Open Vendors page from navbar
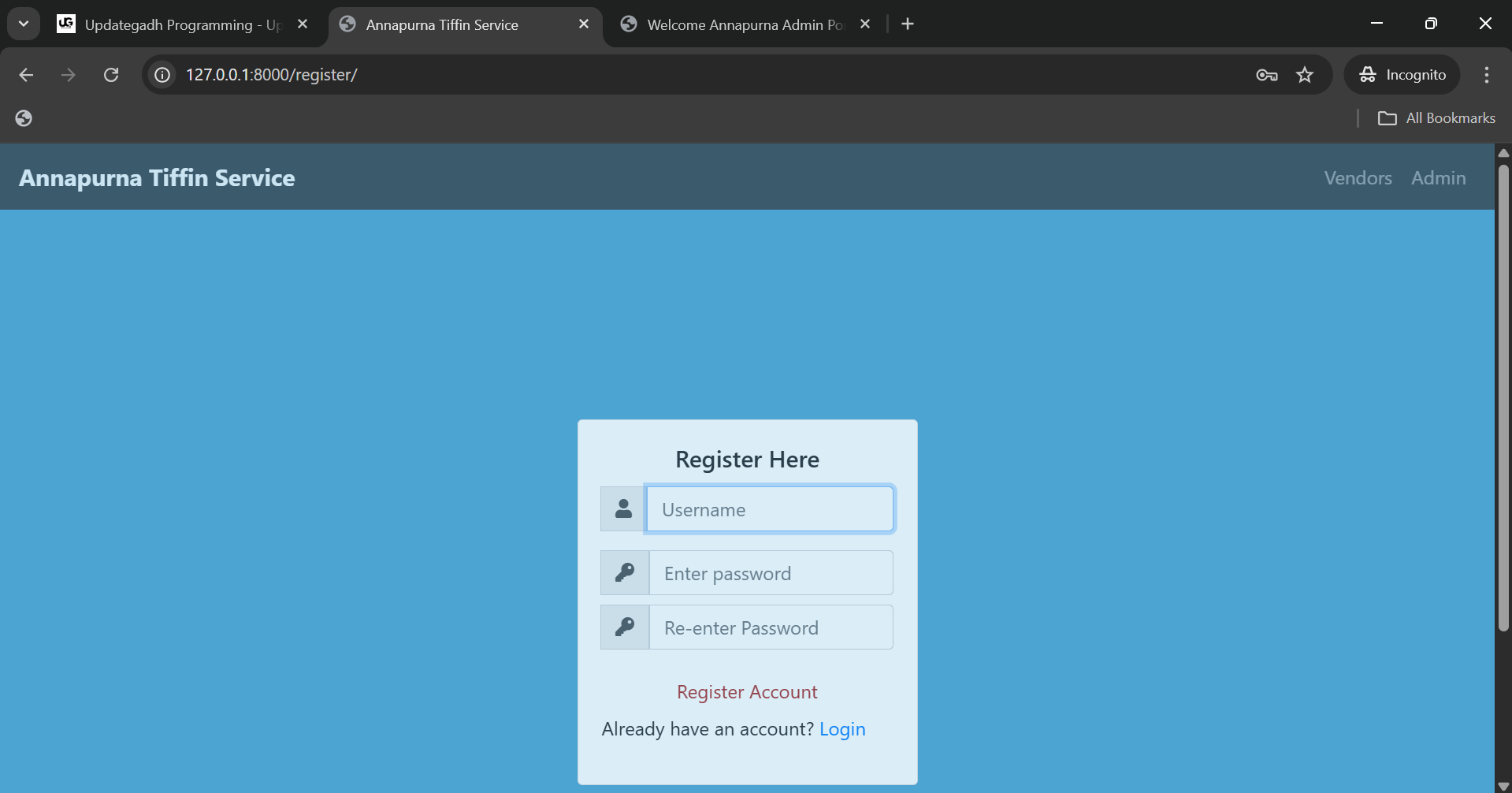This screenshot has width=1512, height=793. [x=1358, y=178]
